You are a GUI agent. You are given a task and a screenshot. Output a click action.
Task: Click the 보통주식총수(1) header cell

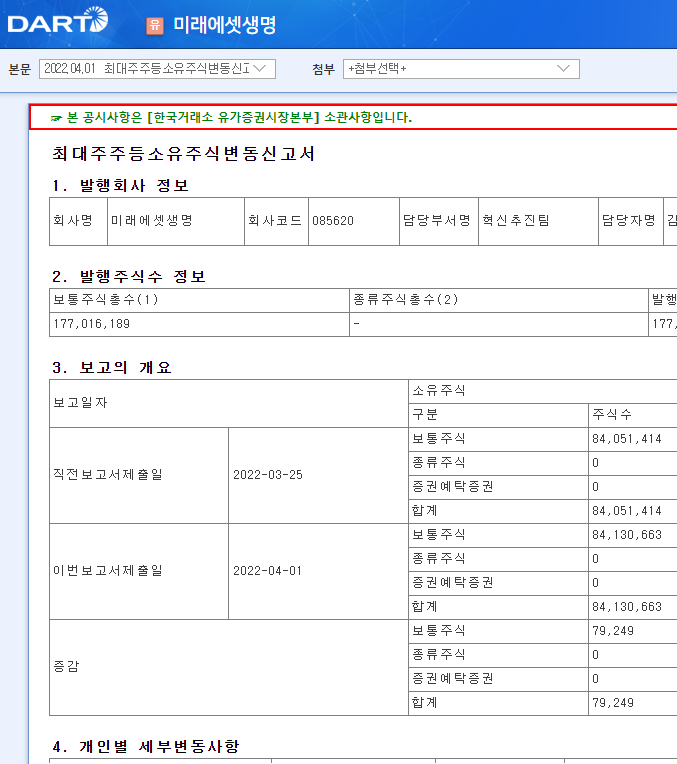[199, 300]
